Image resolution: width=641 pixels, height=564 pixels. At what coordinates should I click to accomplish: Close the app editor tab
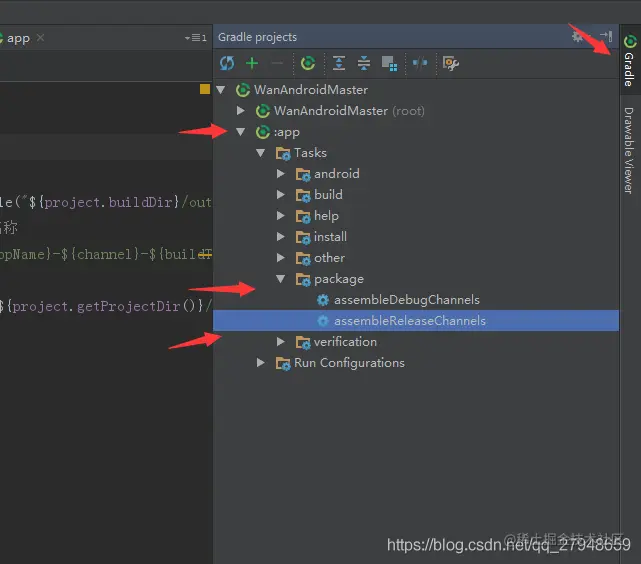[40, 38]
